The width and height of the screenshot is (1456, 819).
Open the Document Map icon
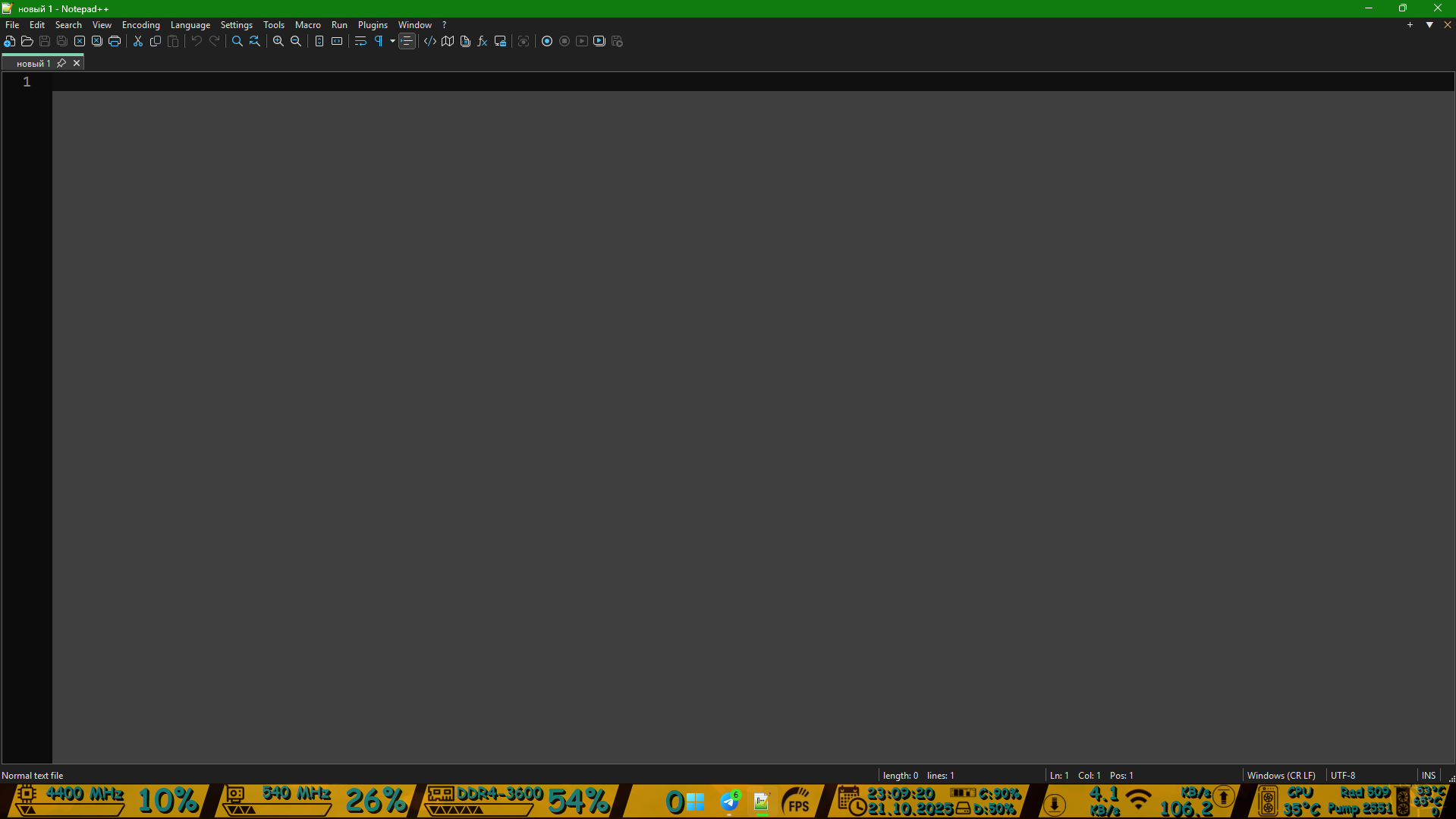tap(448, 41)
